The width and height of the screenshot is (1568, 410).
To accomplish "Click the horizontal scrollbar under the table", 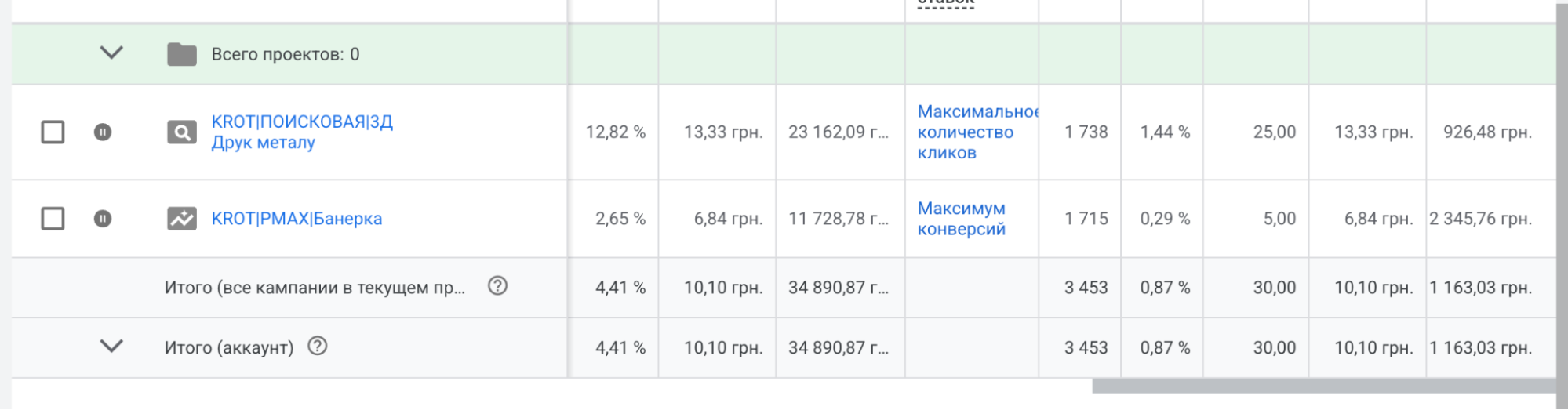I will [x=1322, y=386].
